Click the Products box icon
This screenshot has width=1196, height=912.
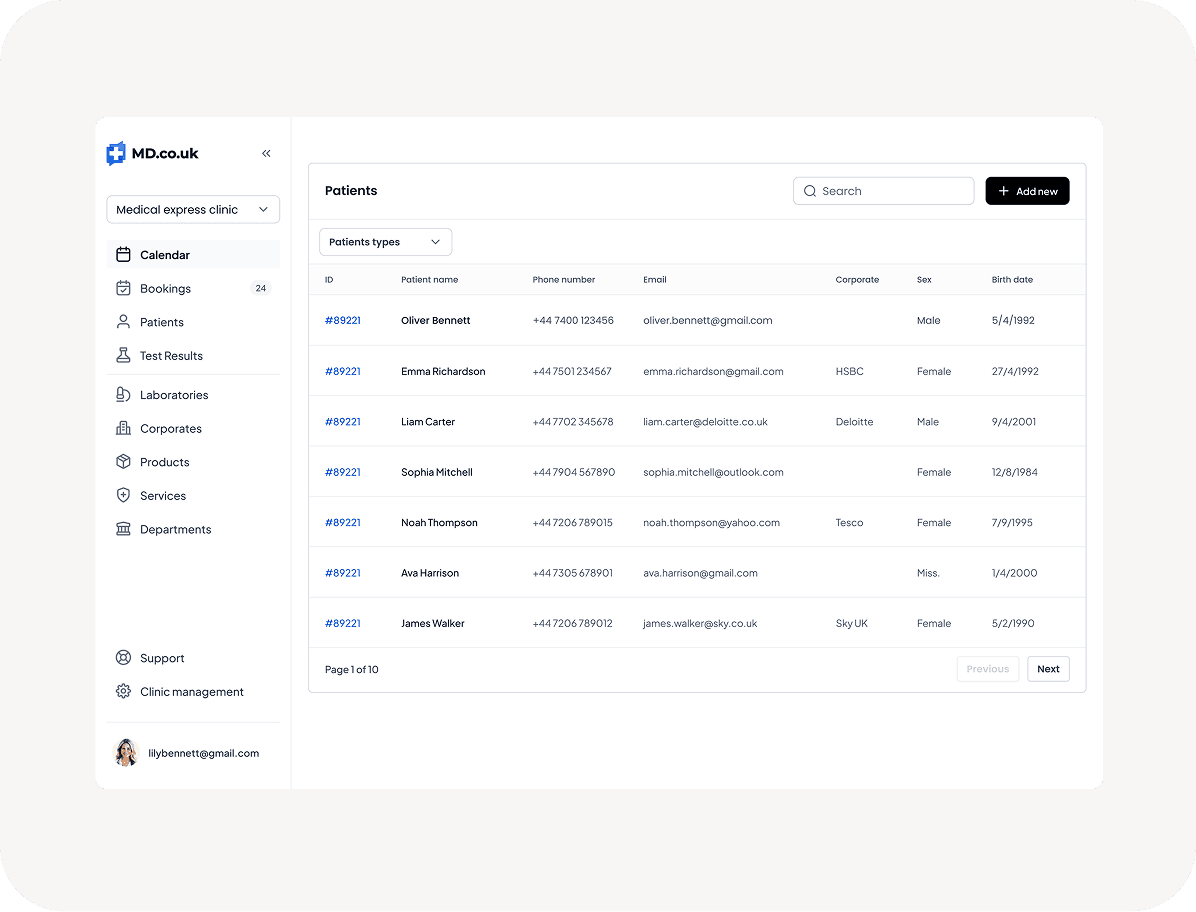123,462
